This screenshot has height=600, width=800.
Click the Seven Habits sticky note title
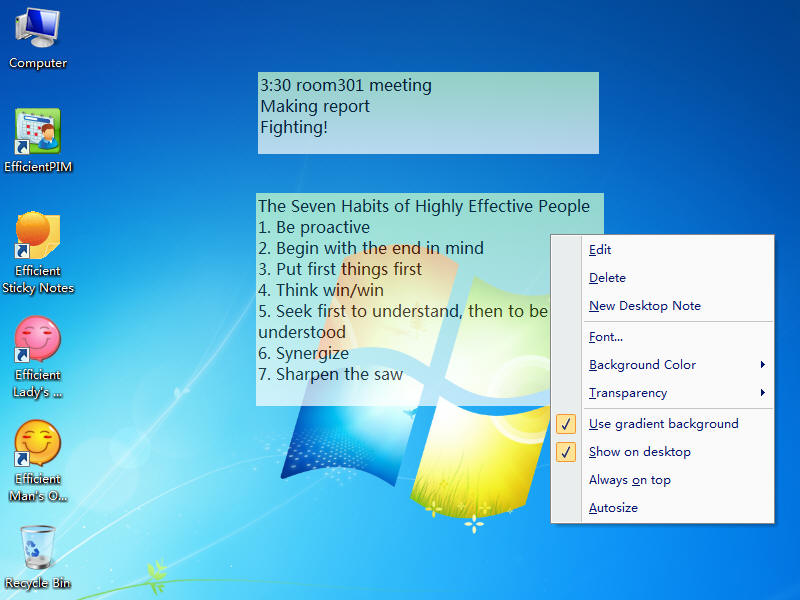pos(424,207)
